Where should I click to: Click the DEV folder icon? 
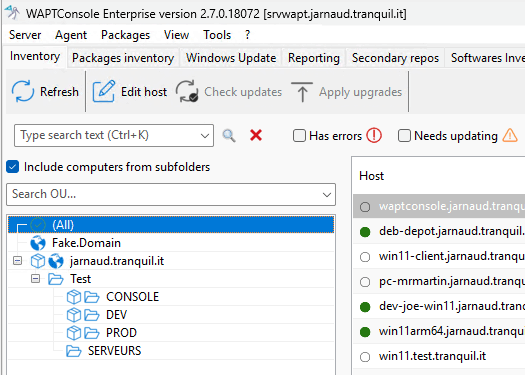coord(92,315)
